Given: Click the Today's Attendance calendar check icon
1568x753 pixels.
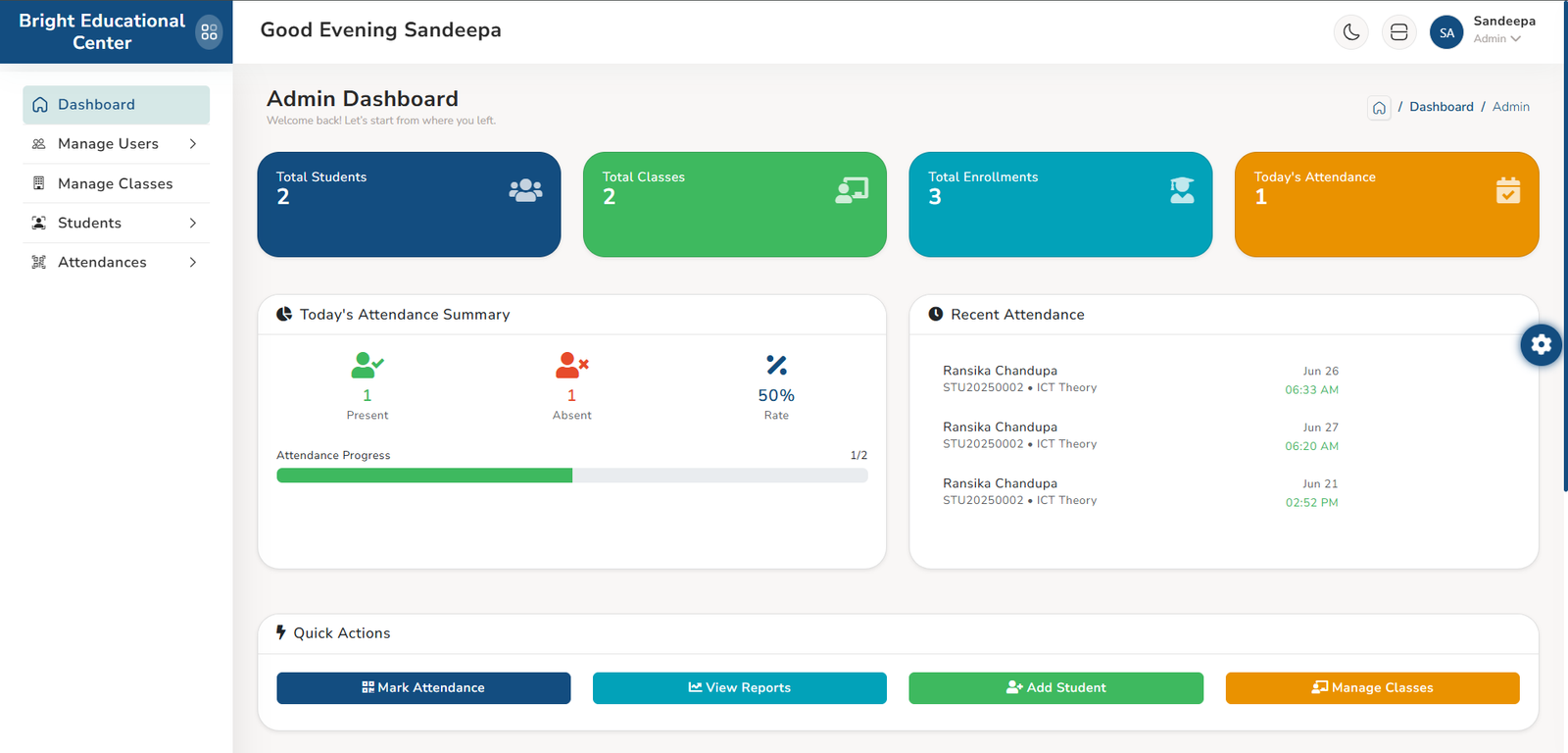Looking at the screenshot, I should pyautogui.click(x=1508, y=190).
